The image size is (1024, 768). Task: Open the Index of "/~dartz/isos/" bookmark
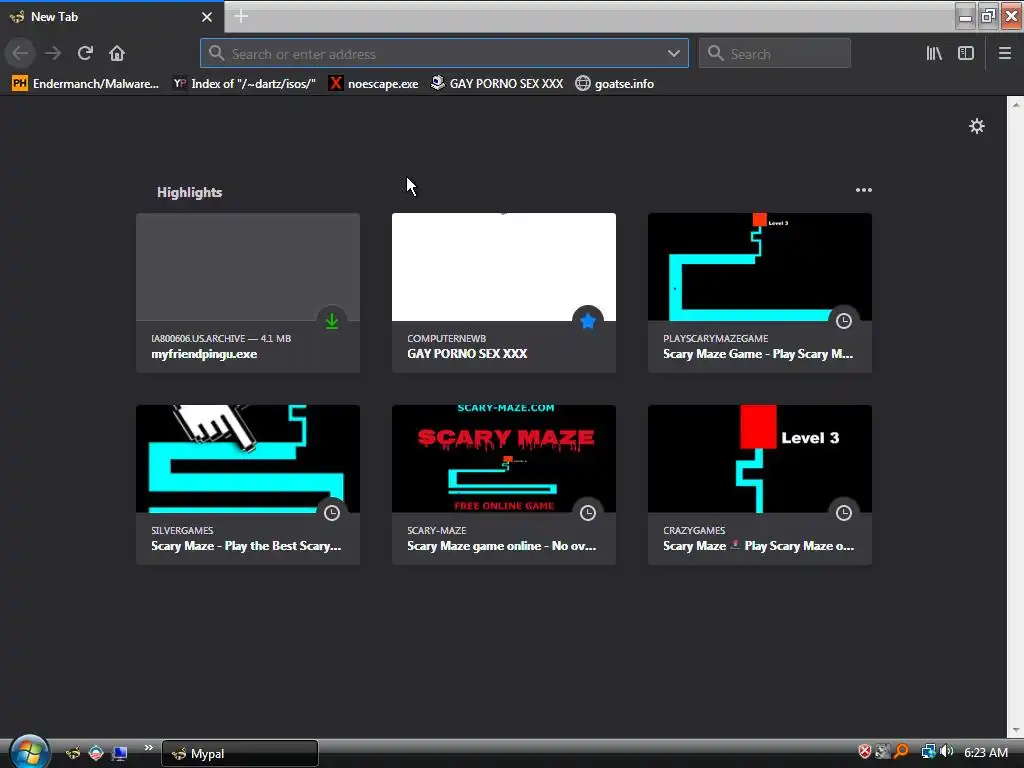244,84
